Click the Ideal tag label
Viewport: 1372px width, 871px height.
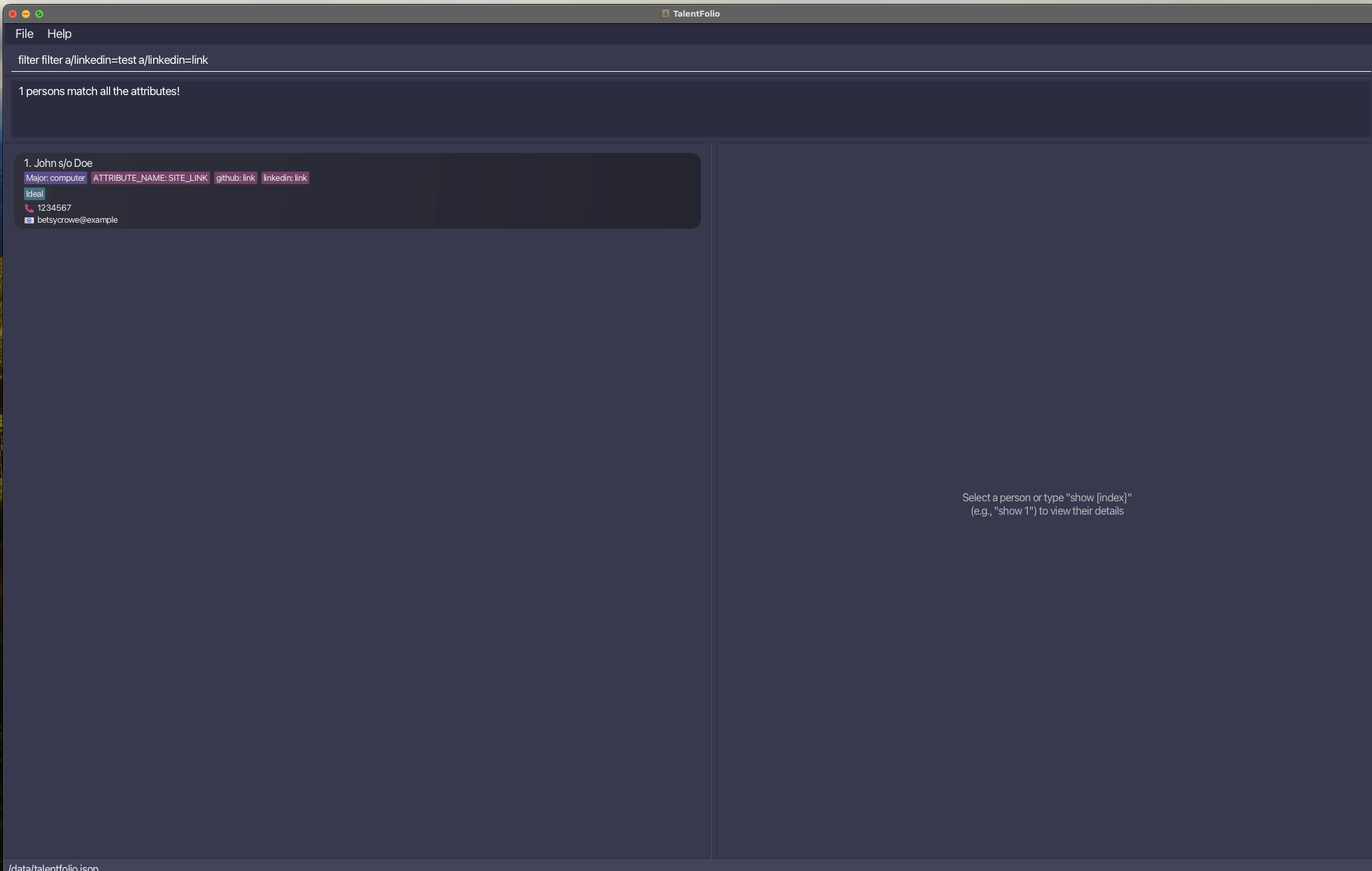[35, 194]
